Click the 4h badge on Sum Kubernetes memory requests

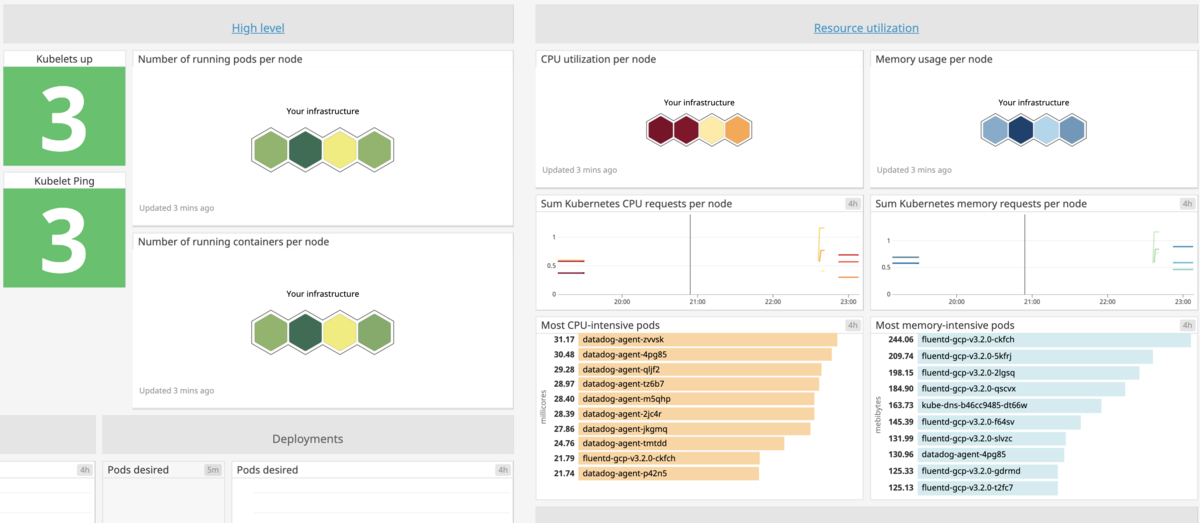coord(1187,203)
